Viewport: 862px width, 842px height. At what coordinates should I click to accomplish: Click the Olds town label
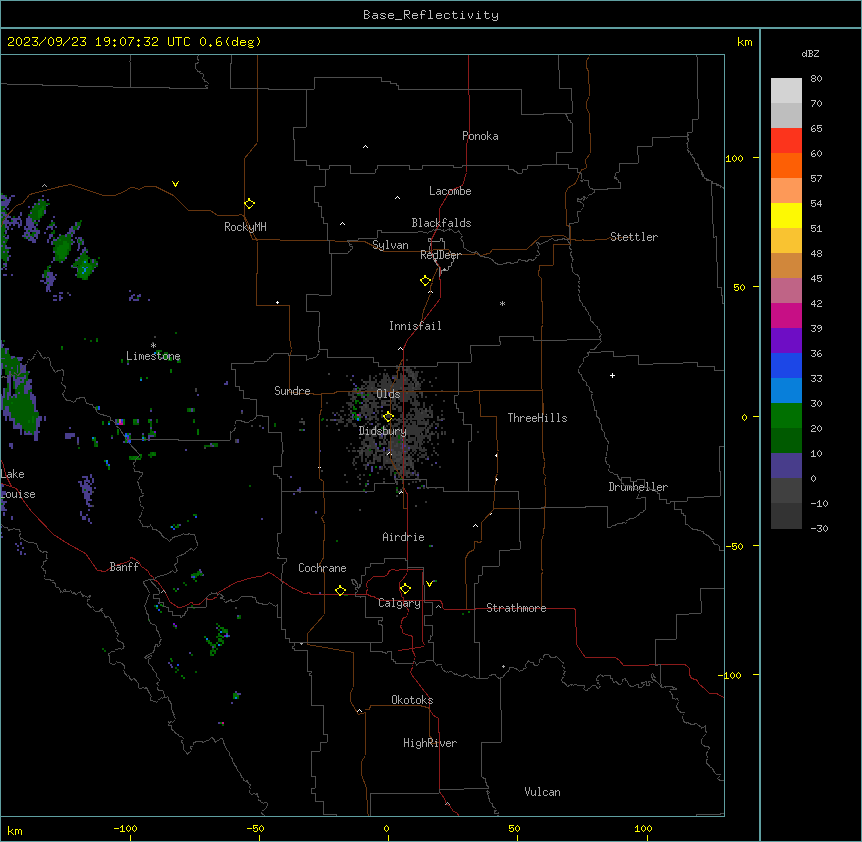click(x=388, y=394)
